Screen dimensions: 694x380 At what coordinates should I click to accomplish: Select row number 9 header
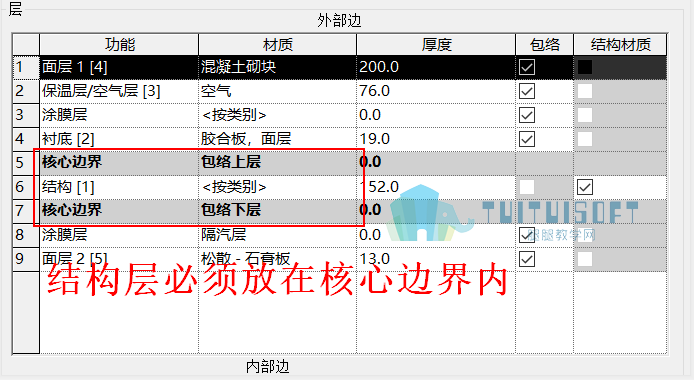26,259
